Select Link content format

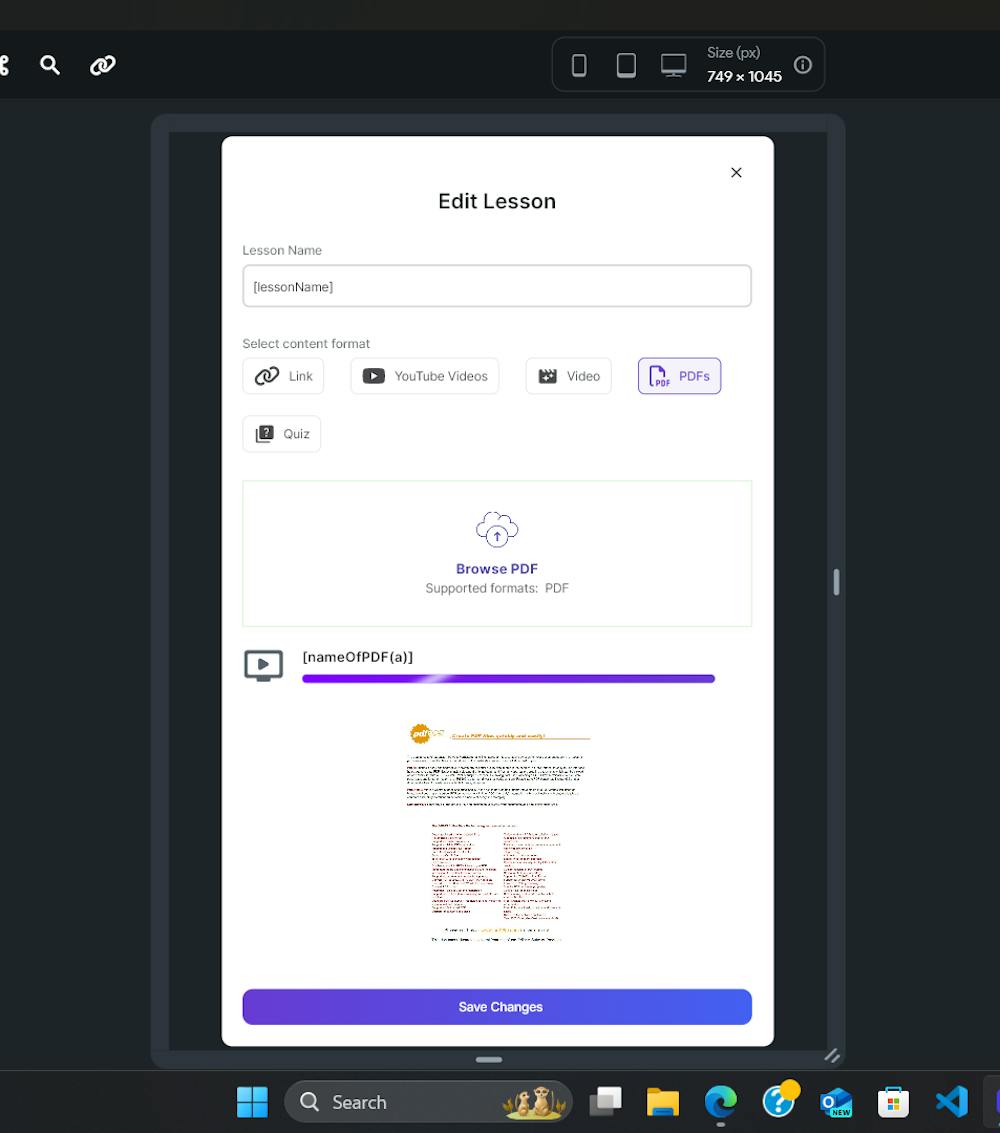(283, 376)
